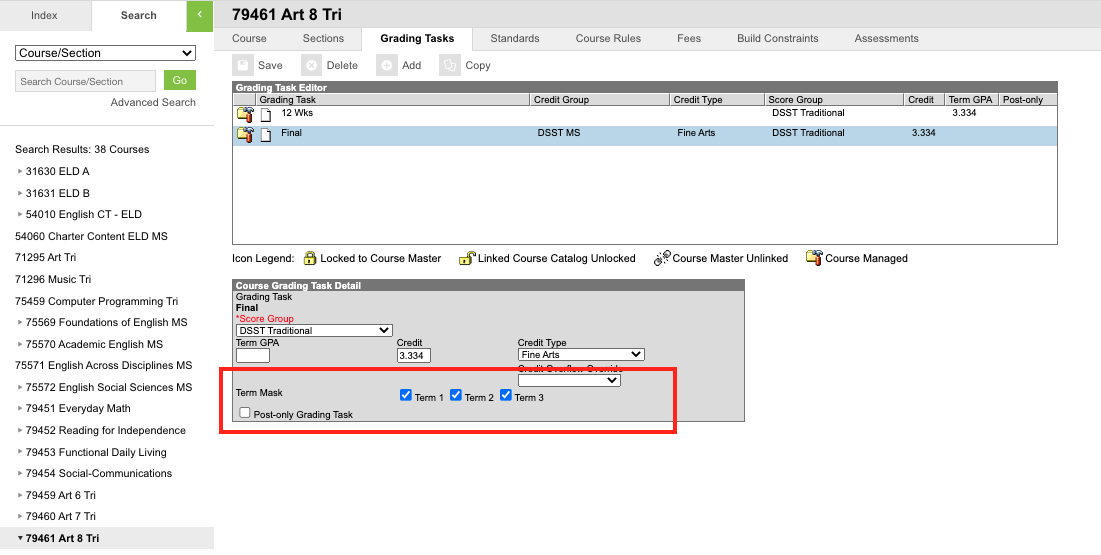
Task: Select the 12 Wks grading task row
Action: (645, 115)
